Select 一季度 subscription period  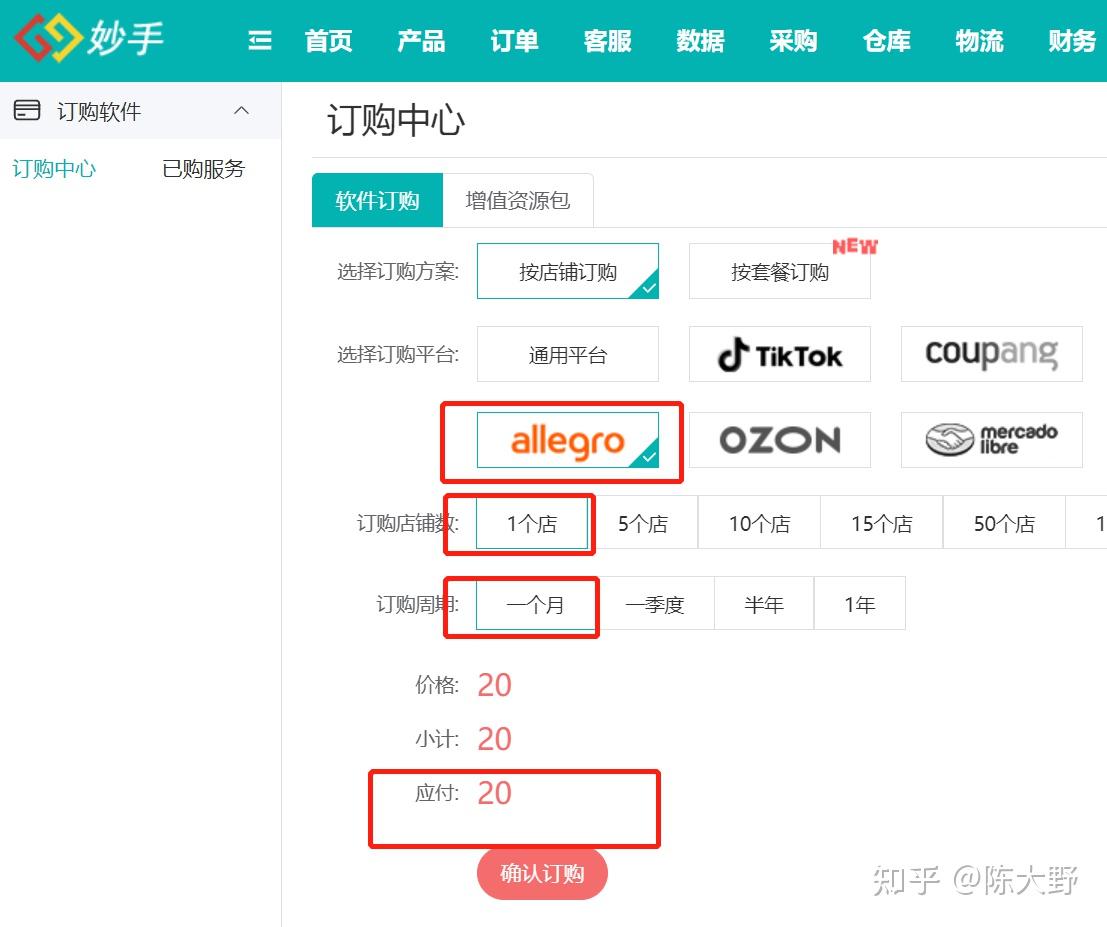(x=655, y=604)
